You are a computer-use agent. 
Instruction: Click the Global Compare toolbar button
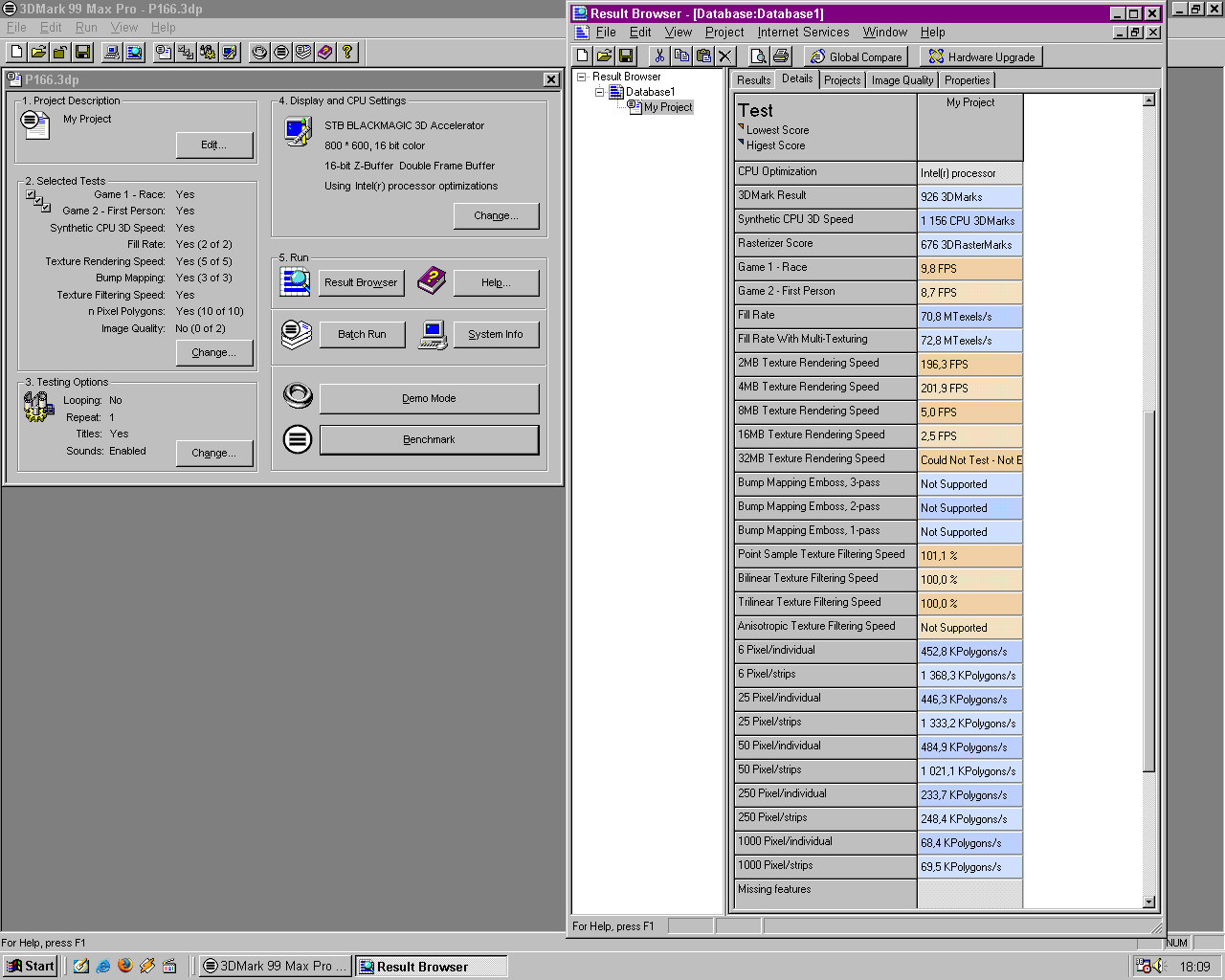click(856, 56)
